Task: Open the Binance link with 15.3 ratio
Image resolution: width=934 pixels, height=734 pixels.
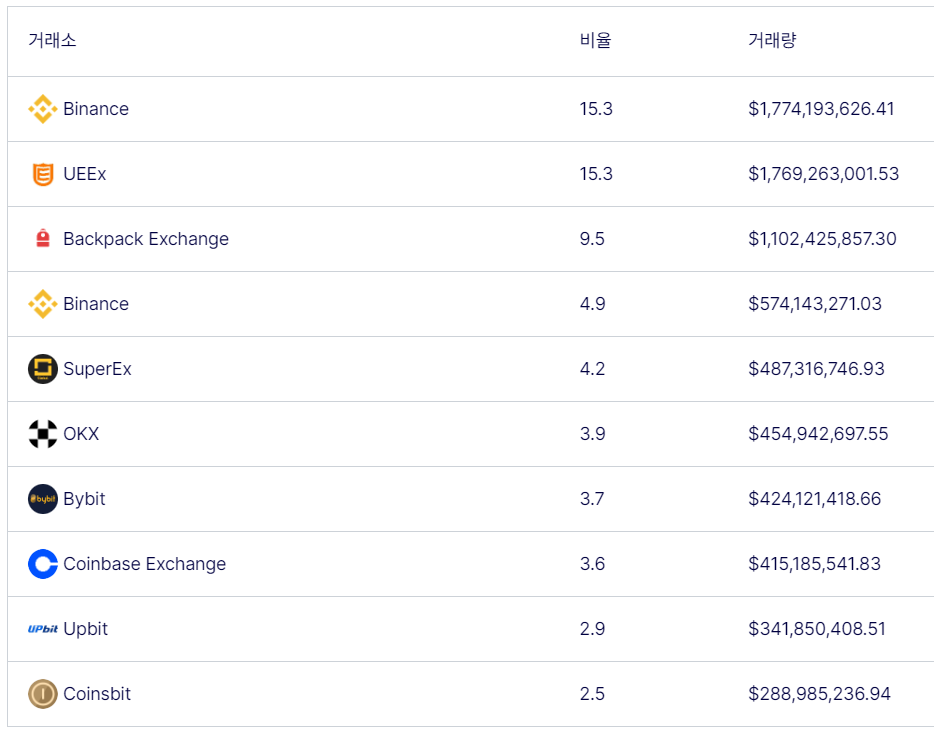Action: [96, 109]
